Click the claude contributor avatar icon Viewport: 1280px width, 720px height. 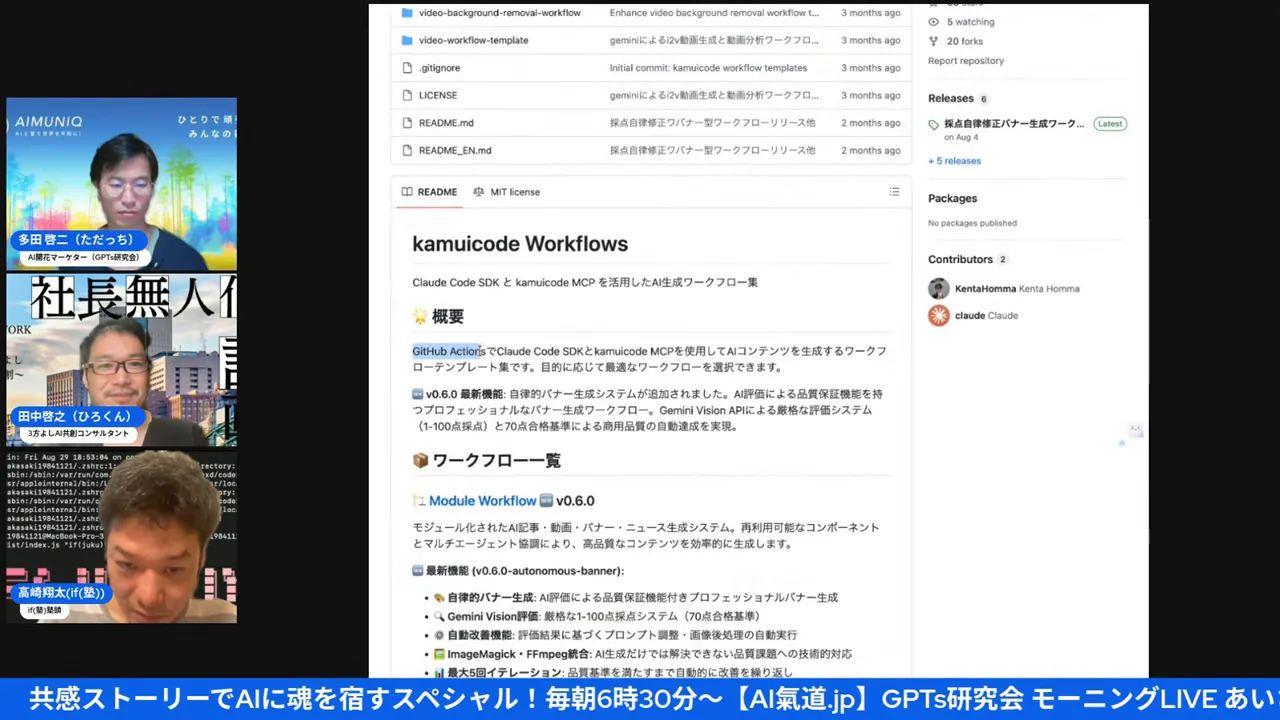tap(938, 316)
